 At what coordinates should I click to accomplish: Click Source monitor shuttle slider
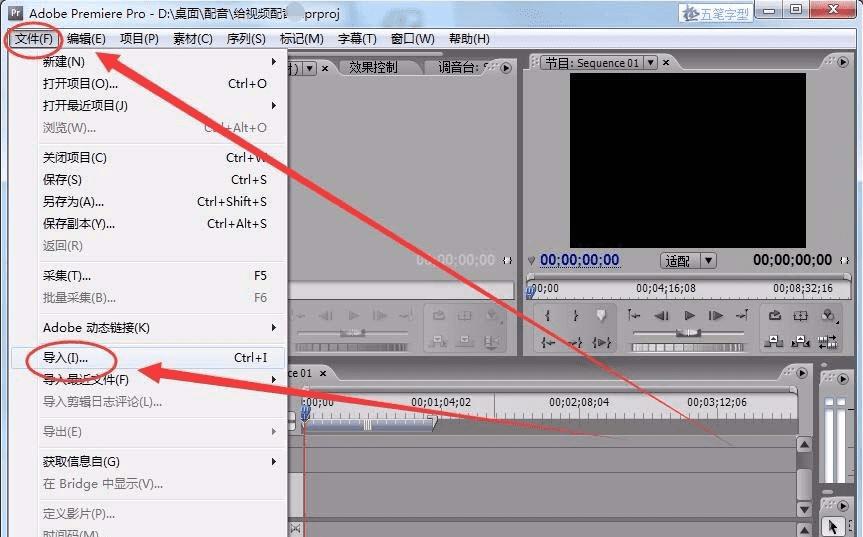[x=353, y=332]
